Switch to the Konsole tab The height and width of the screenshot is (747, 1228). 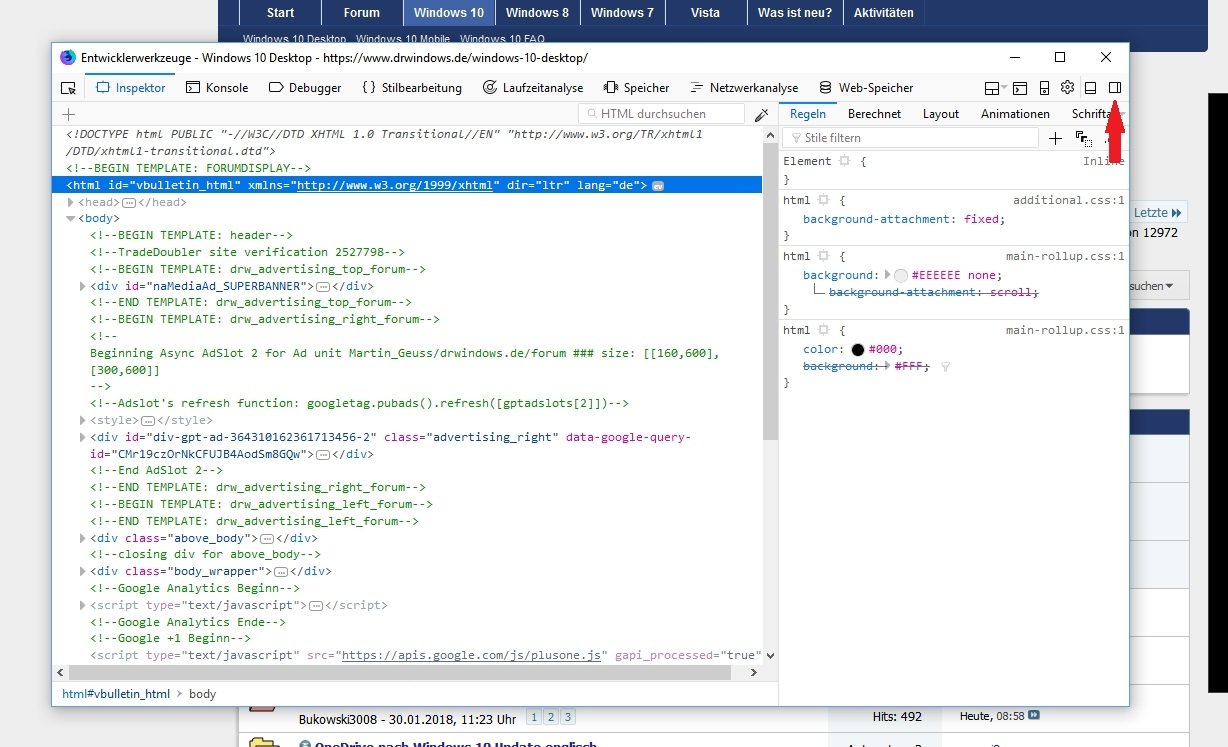[217, 88]
